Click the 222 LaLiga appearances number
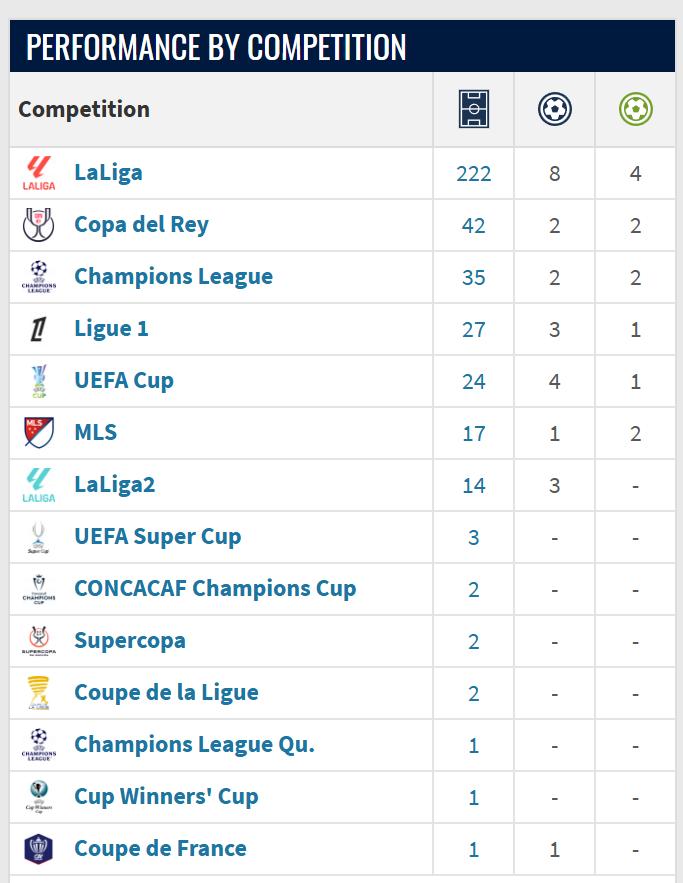Viewport: 683px width, 883px height. pos(473,174)
